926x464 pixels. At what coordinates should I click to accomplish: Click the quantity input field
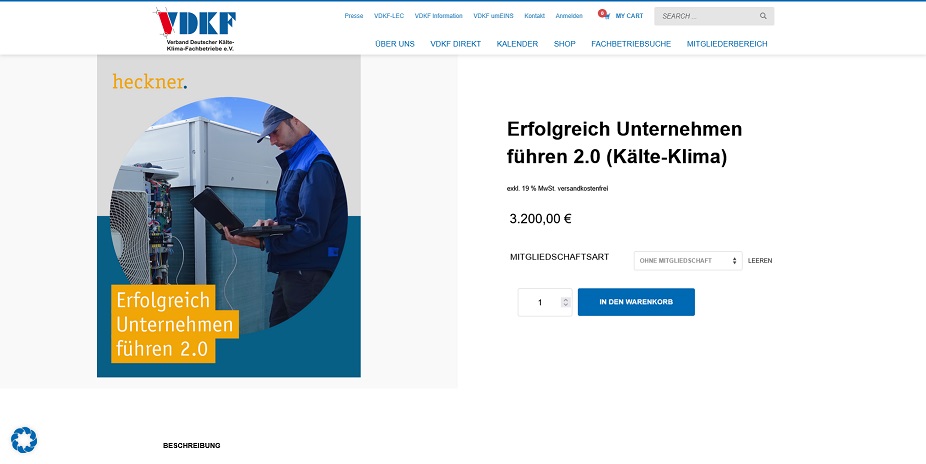point(540,302)
